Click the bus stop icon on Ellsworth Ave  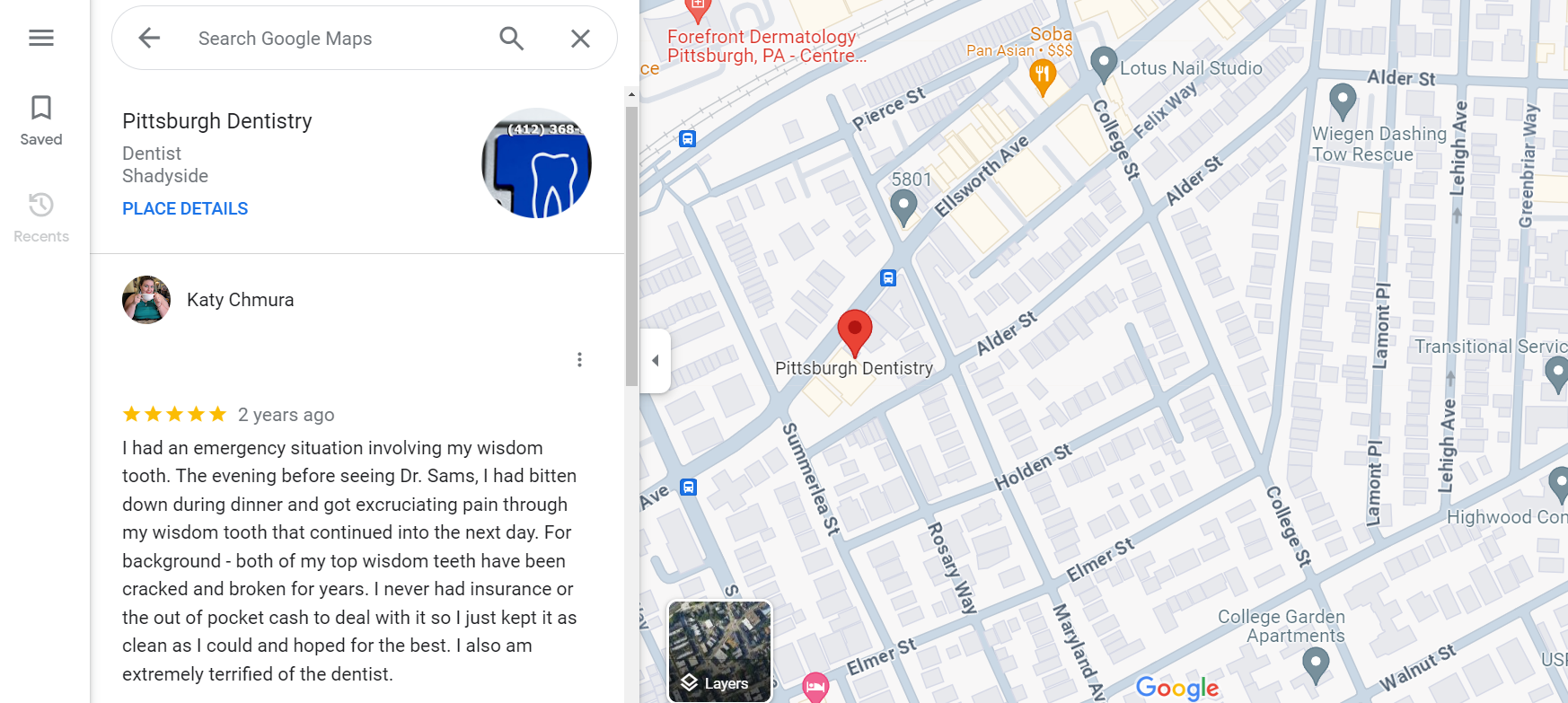click(x=888, y=277)
